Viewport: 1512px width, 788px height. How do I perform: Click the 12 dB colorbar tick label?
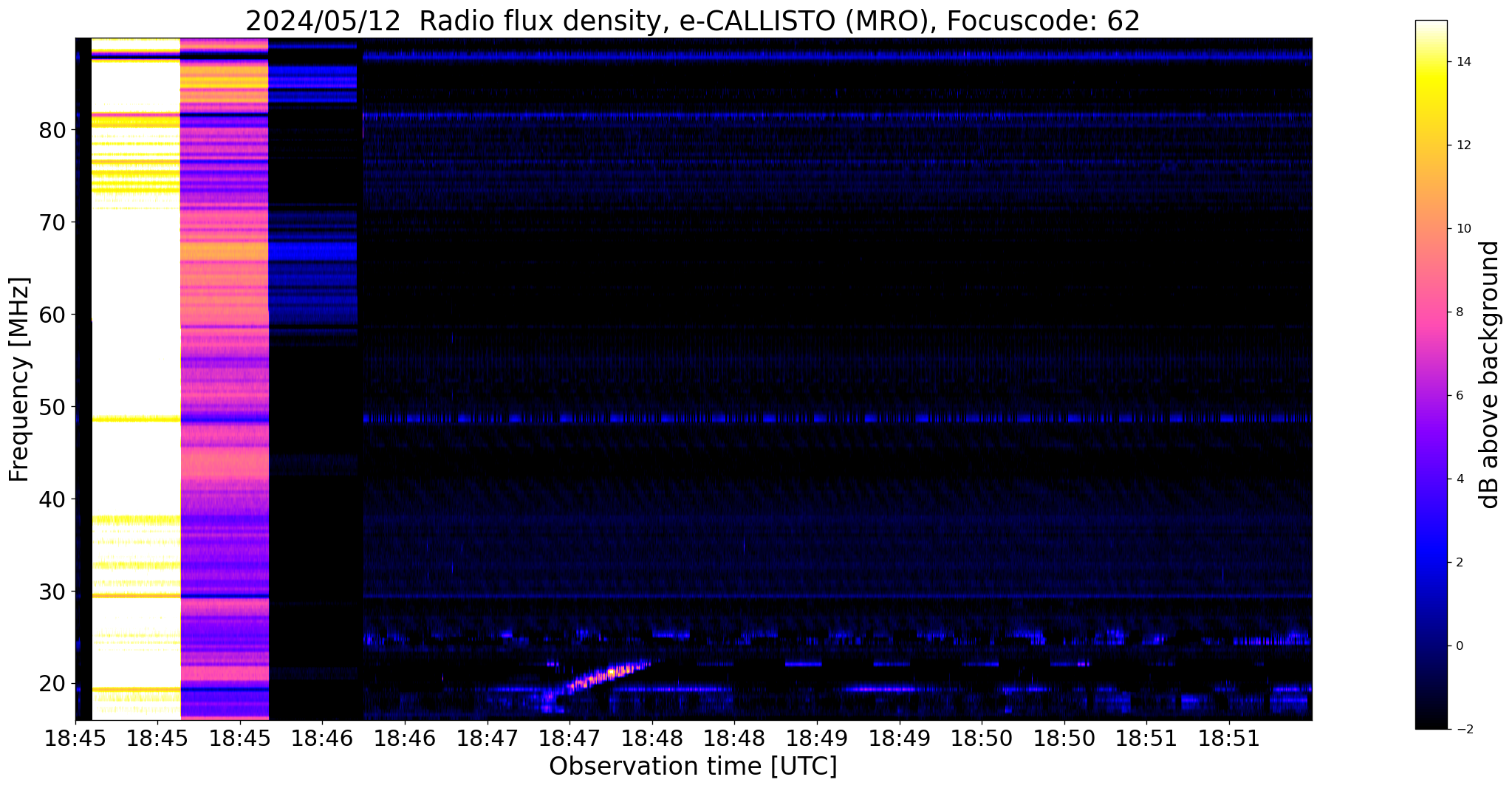pos(1463,145)
